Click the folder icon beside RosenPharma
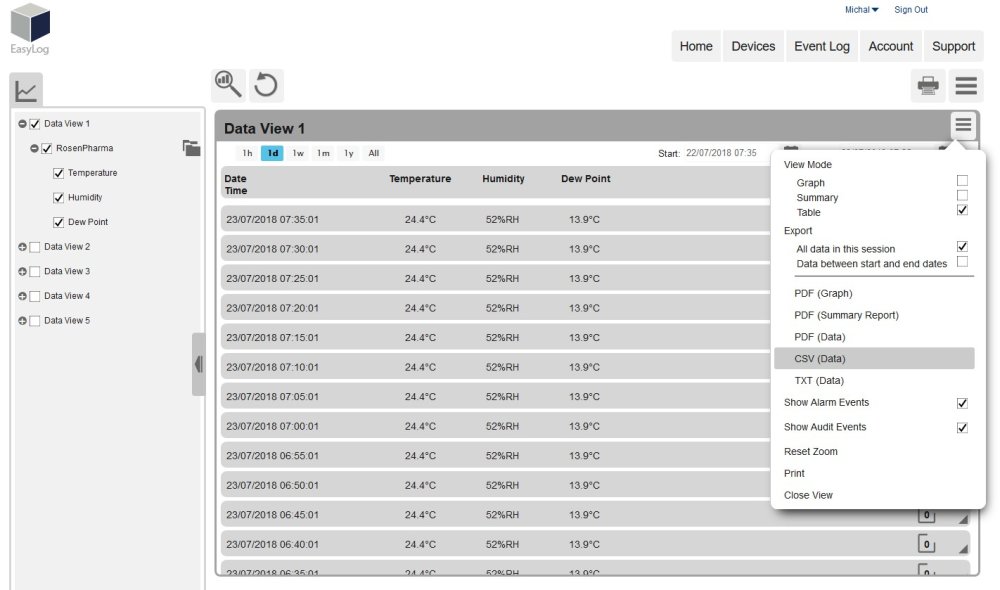 point(191,148)
